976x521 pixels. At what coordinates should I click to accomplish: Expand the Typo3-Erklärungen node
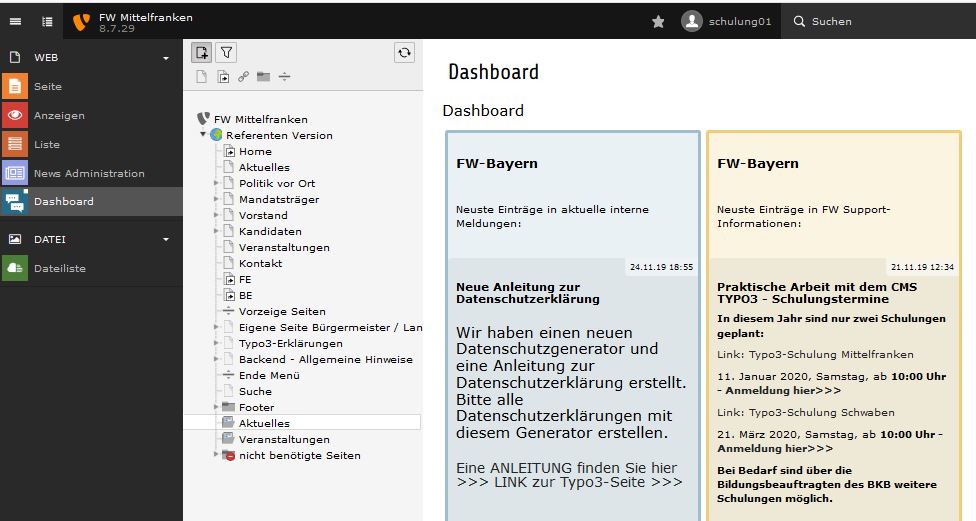(216, 343)
